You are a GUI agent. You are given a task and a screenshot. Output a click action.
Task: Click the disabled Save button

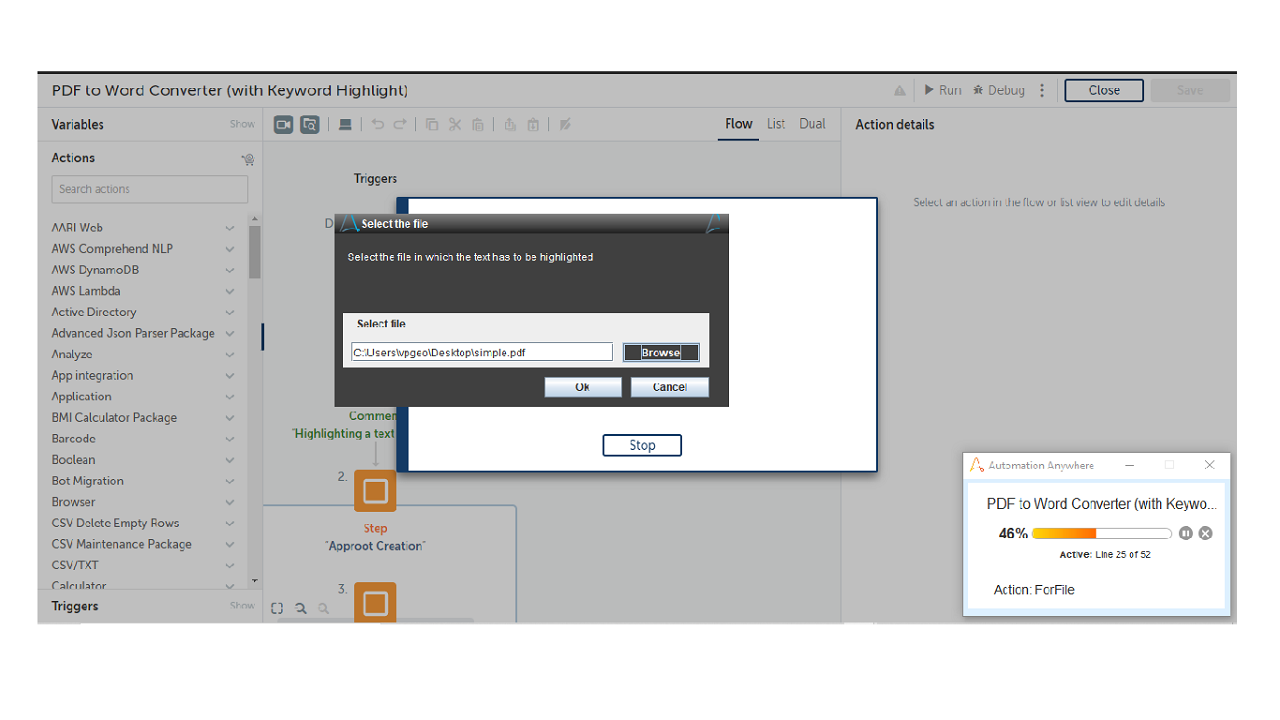[1190, 90]
